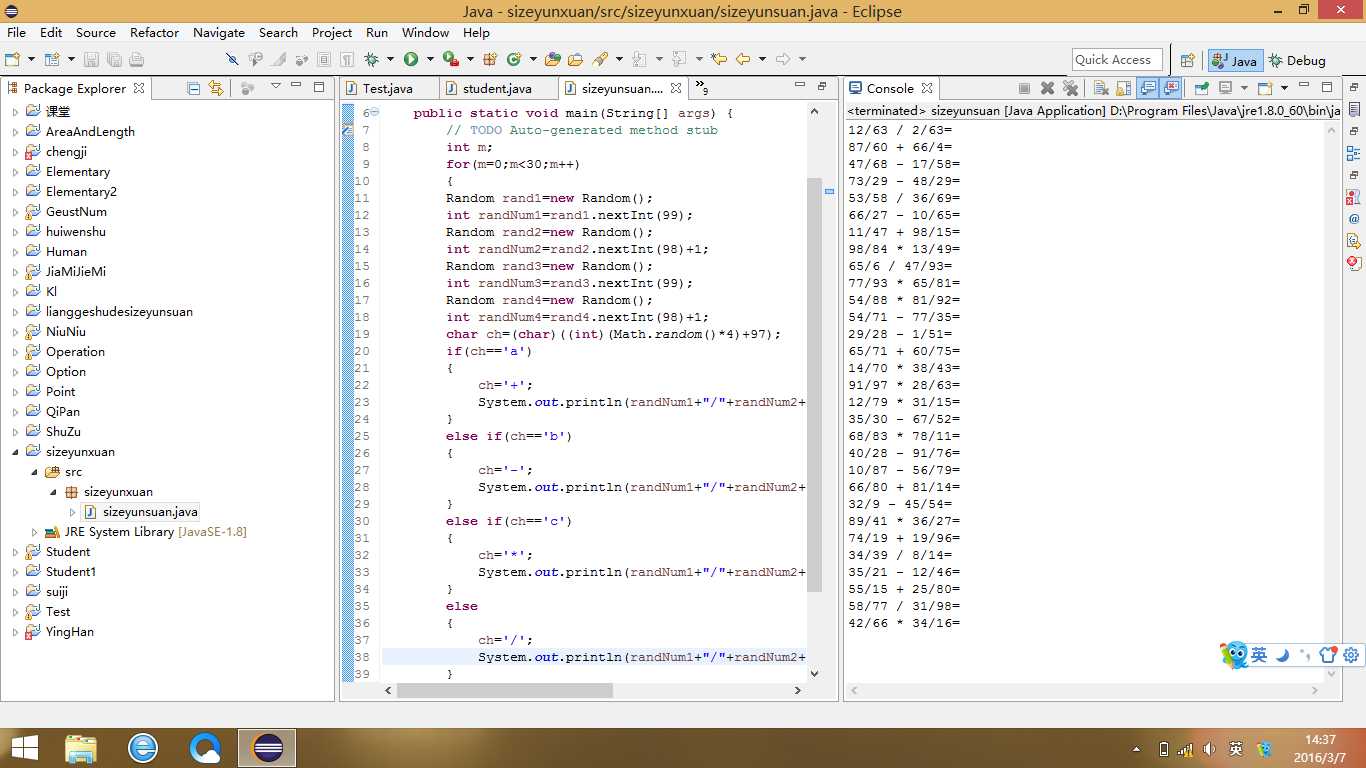Switch to the Java perspective
Screen dimensions: 1366x768
1236,60
